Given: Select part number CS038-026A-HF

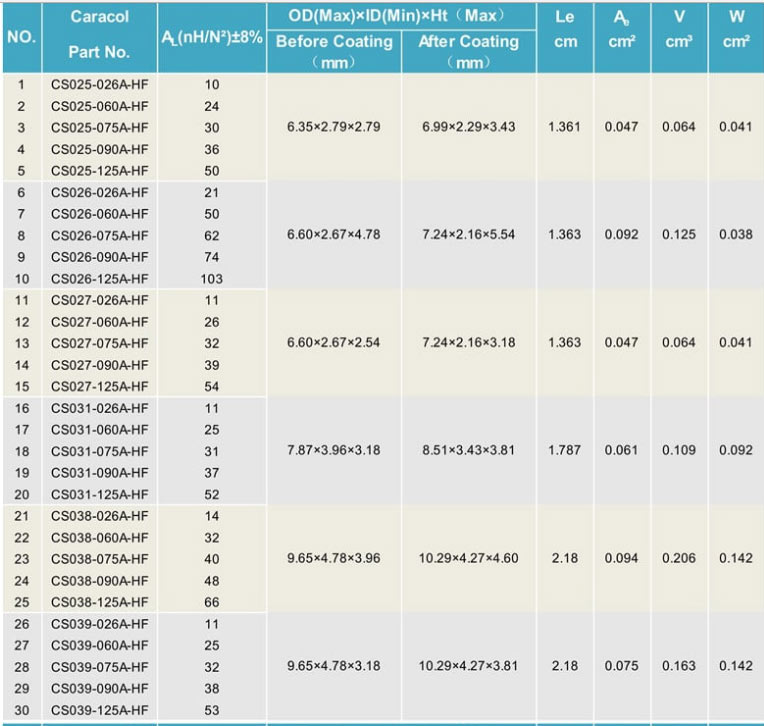Looking at the screenshot, I should [x=99, y=516].
